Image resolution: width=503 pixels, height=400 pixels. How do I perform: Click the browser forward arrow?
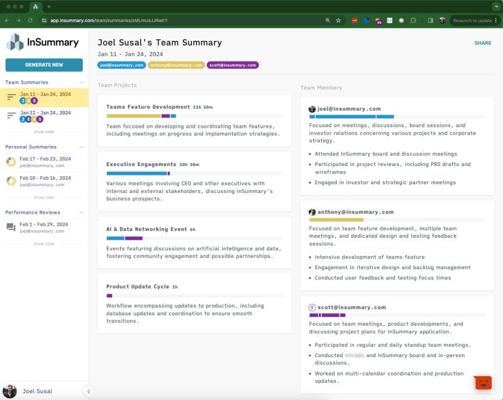pyautogui.click(x=18, y=20)
